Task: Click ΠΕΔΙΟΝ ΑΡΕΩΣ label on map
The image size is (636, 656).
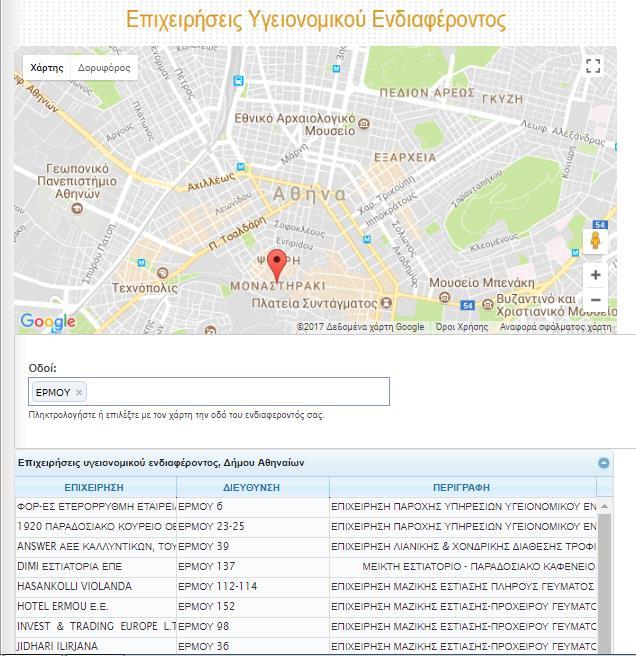Action: point(427,93)
